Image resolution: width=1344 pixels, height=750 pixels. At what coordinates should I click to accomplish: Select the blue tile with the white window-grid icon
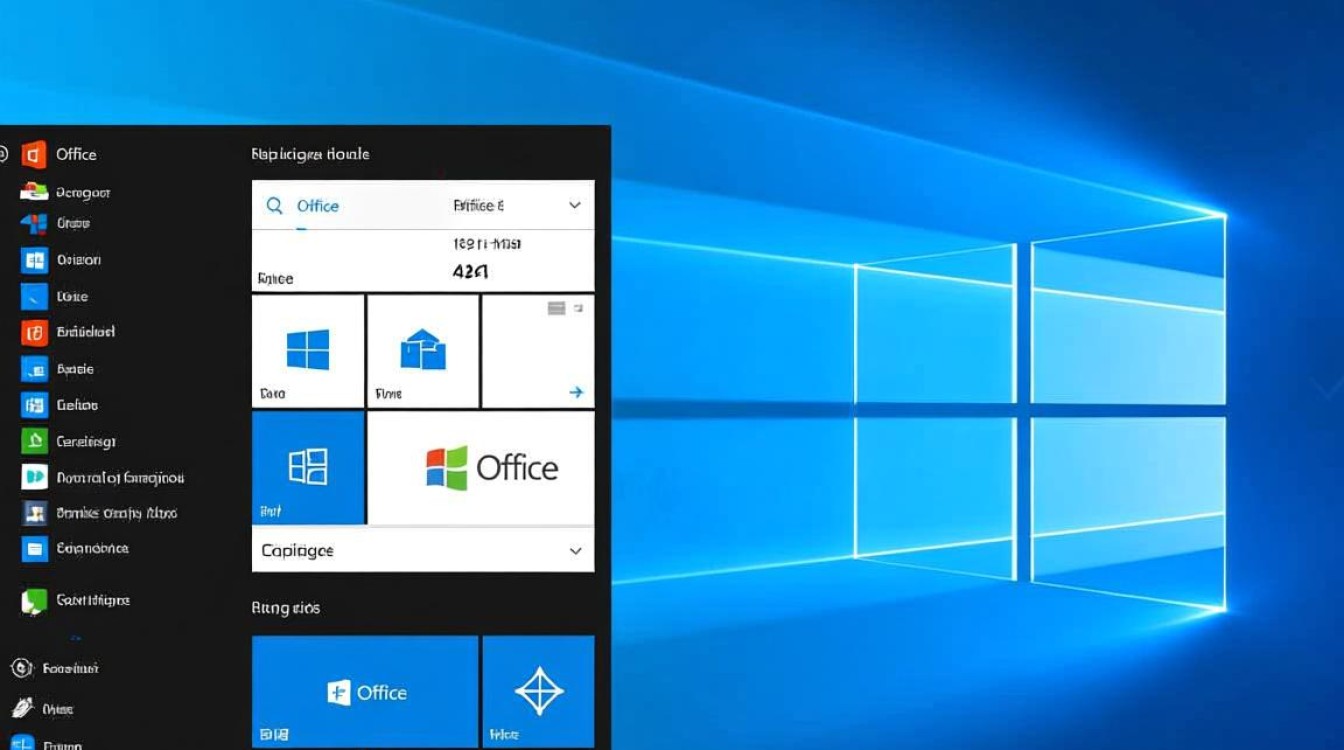(x=307, y=466)
